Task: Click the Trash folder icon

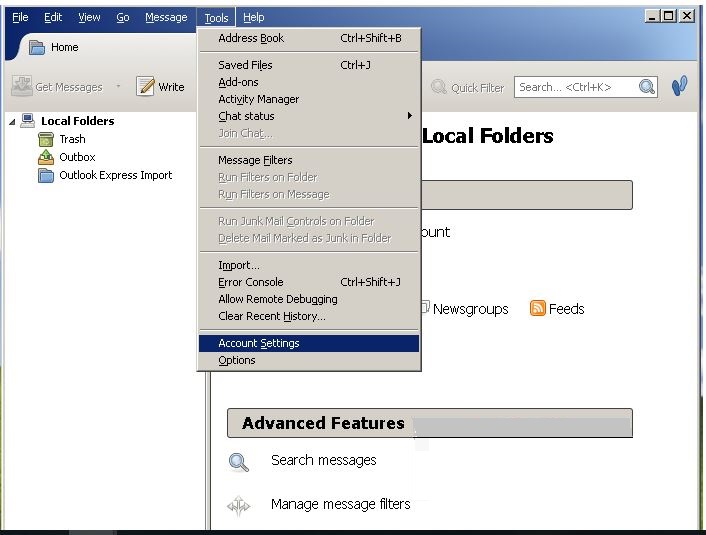Action: click(x=45, y=139)
